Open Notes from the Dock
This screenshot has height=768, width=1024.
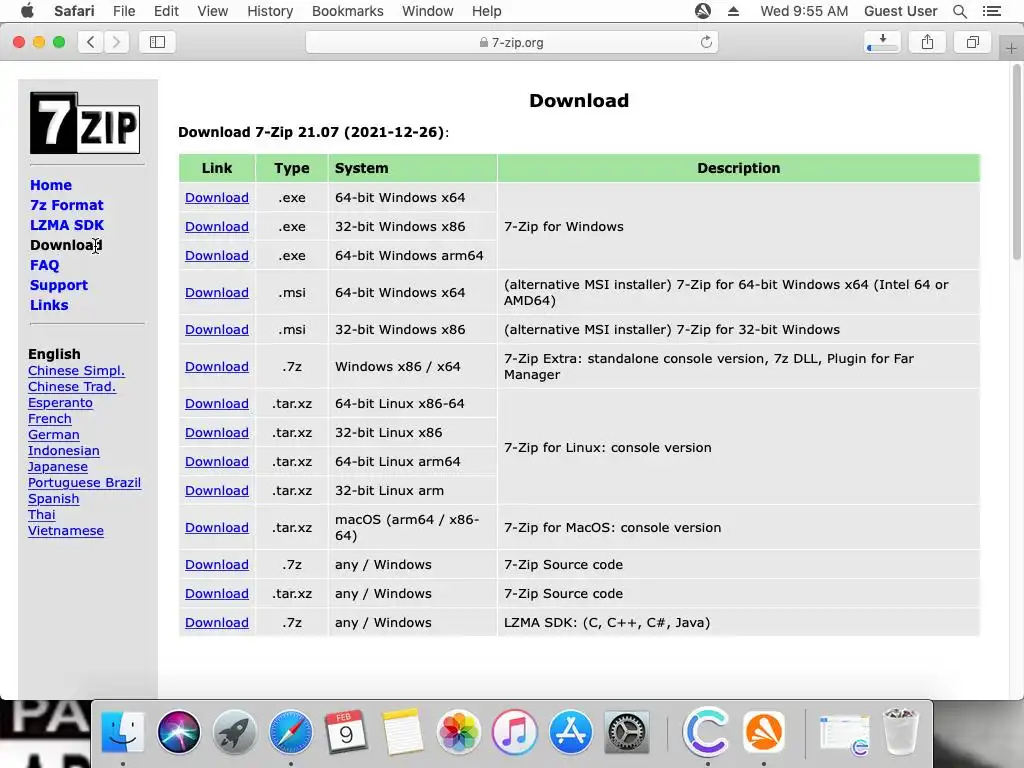tap(402, 731)
